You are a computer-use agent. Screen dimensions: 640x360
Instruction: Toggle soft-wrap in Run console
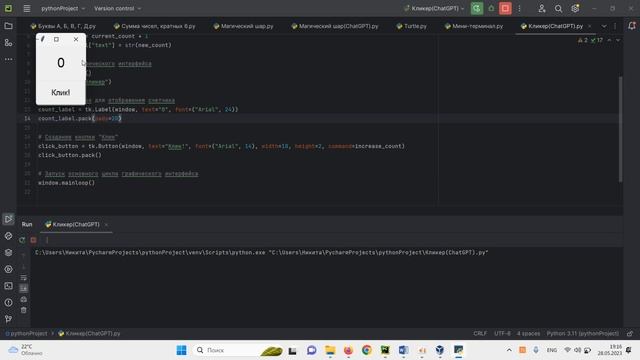[24, 278]
